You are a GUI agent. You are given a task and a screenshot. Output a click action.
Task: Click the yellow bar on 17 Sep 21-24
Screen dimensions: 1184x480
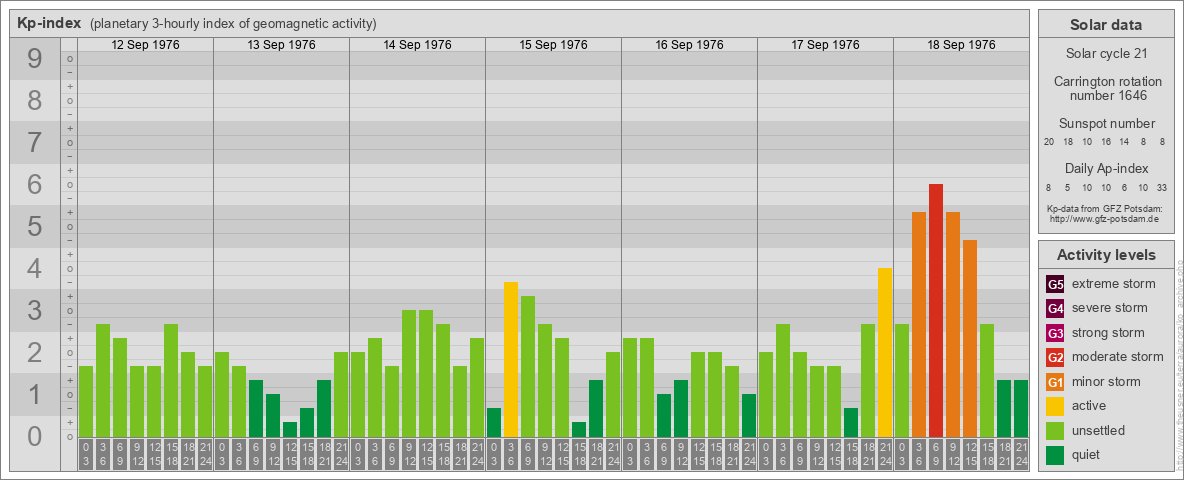pos(885,352)
